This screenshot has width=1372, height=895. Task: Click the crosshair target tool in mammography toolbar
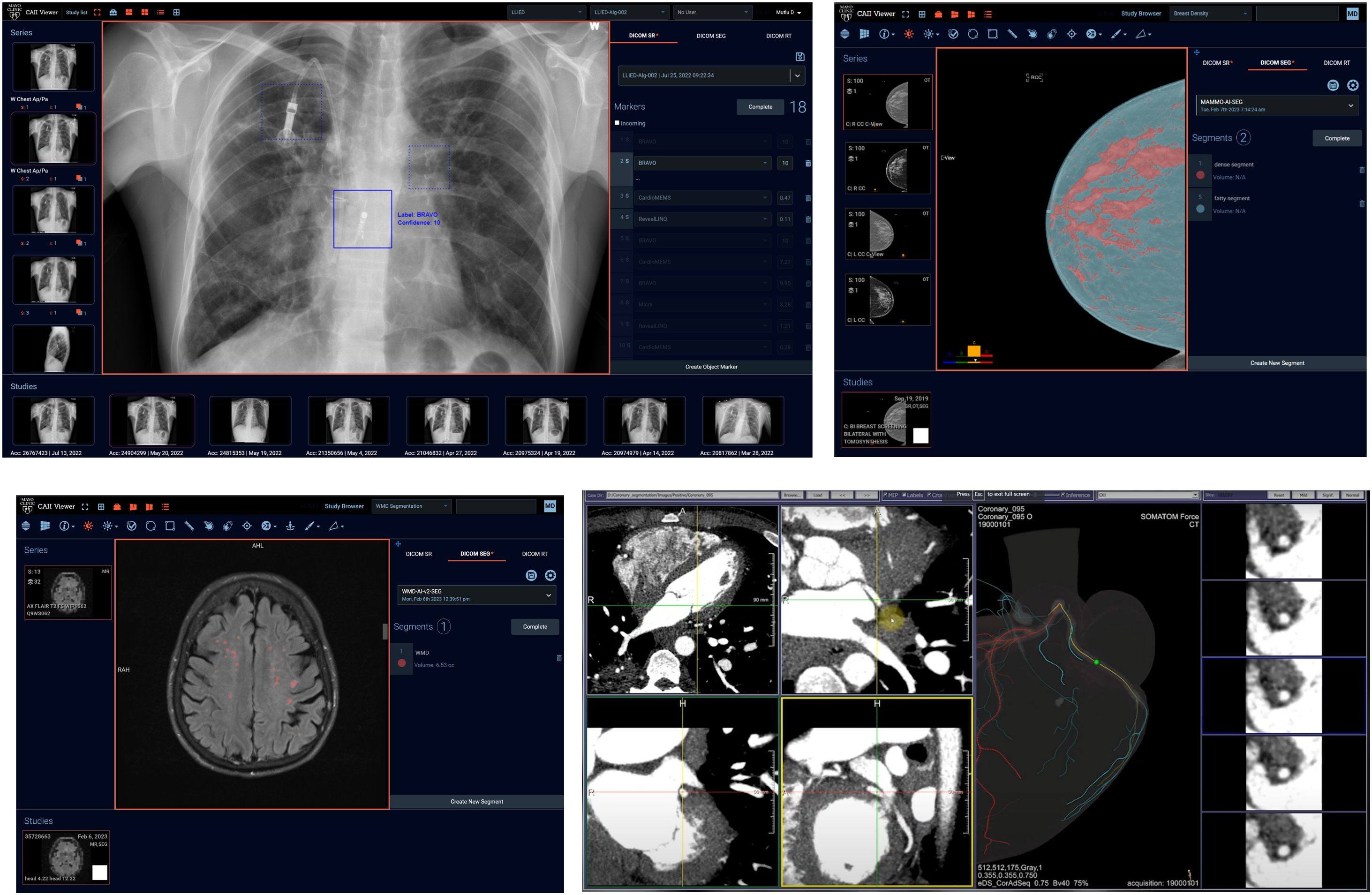tap(1071, 34)
